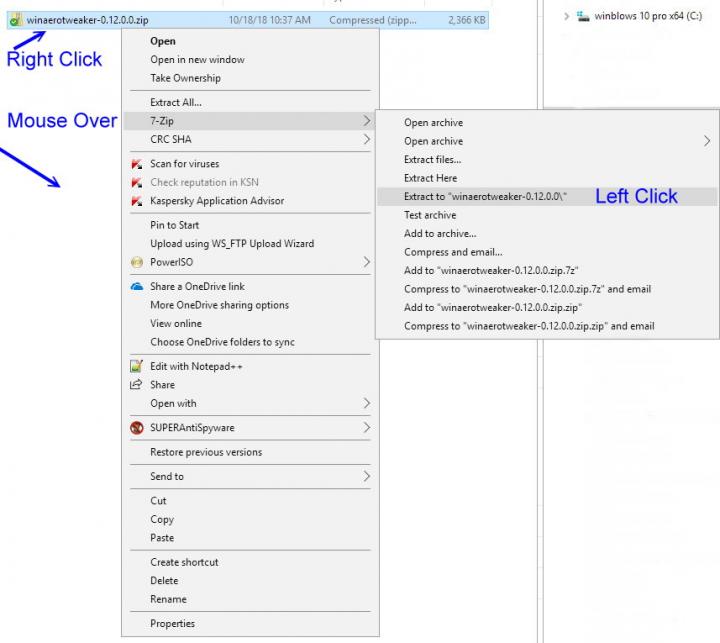Click the first Open archive entry
The height and width of the screenshot is (643, 720).
pos(433,123)
